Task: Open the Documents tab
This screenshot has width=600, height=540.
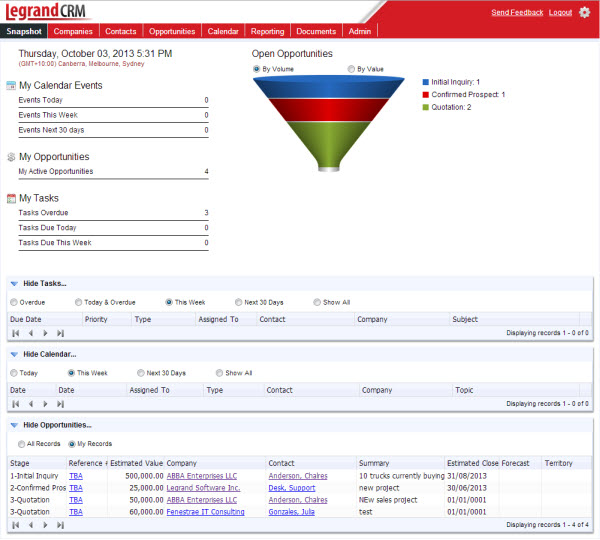Action: [316, 31]
